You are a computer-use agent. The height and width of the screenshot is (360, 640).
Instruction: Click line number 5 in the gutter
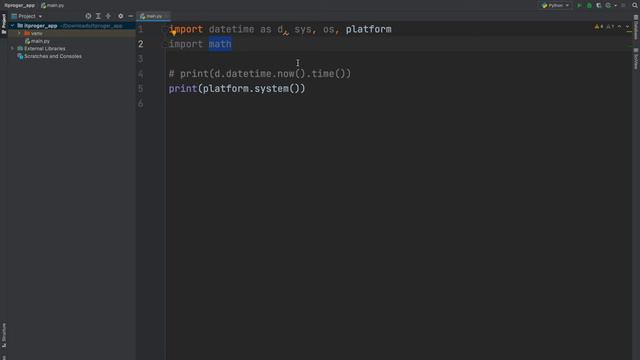tap(140, 89)
